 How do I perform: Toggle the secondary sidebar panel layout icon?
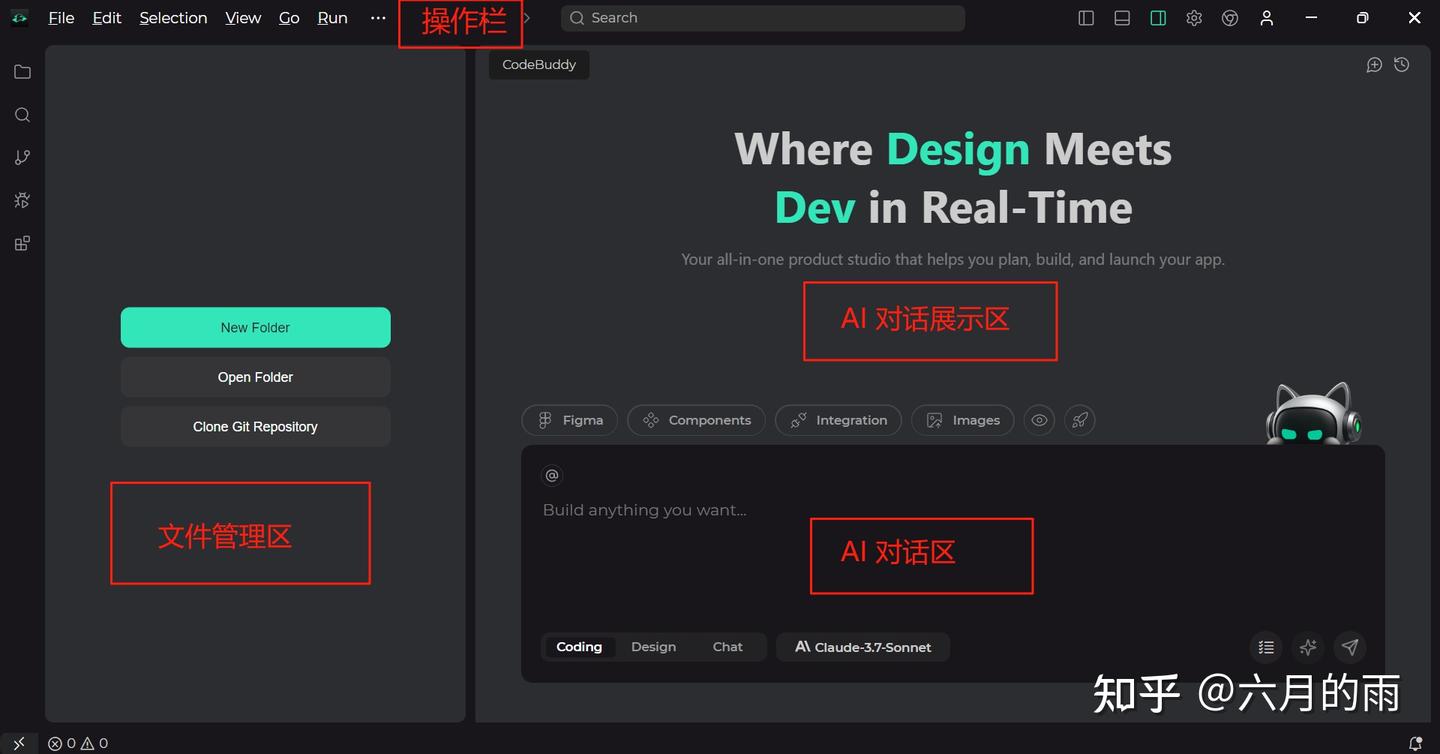click(x=1158, y=17)
